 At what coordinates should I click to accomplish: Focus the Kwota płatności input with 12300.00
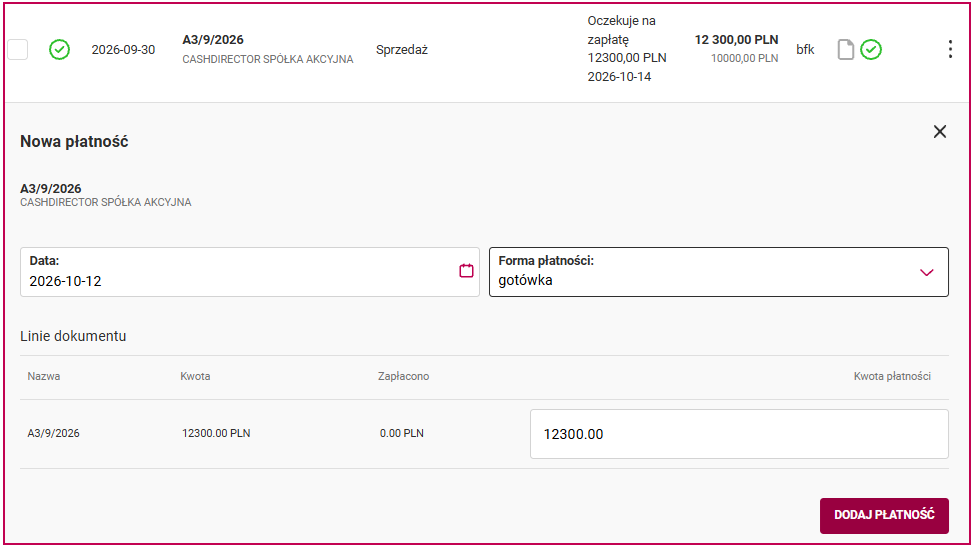[739, 434]
